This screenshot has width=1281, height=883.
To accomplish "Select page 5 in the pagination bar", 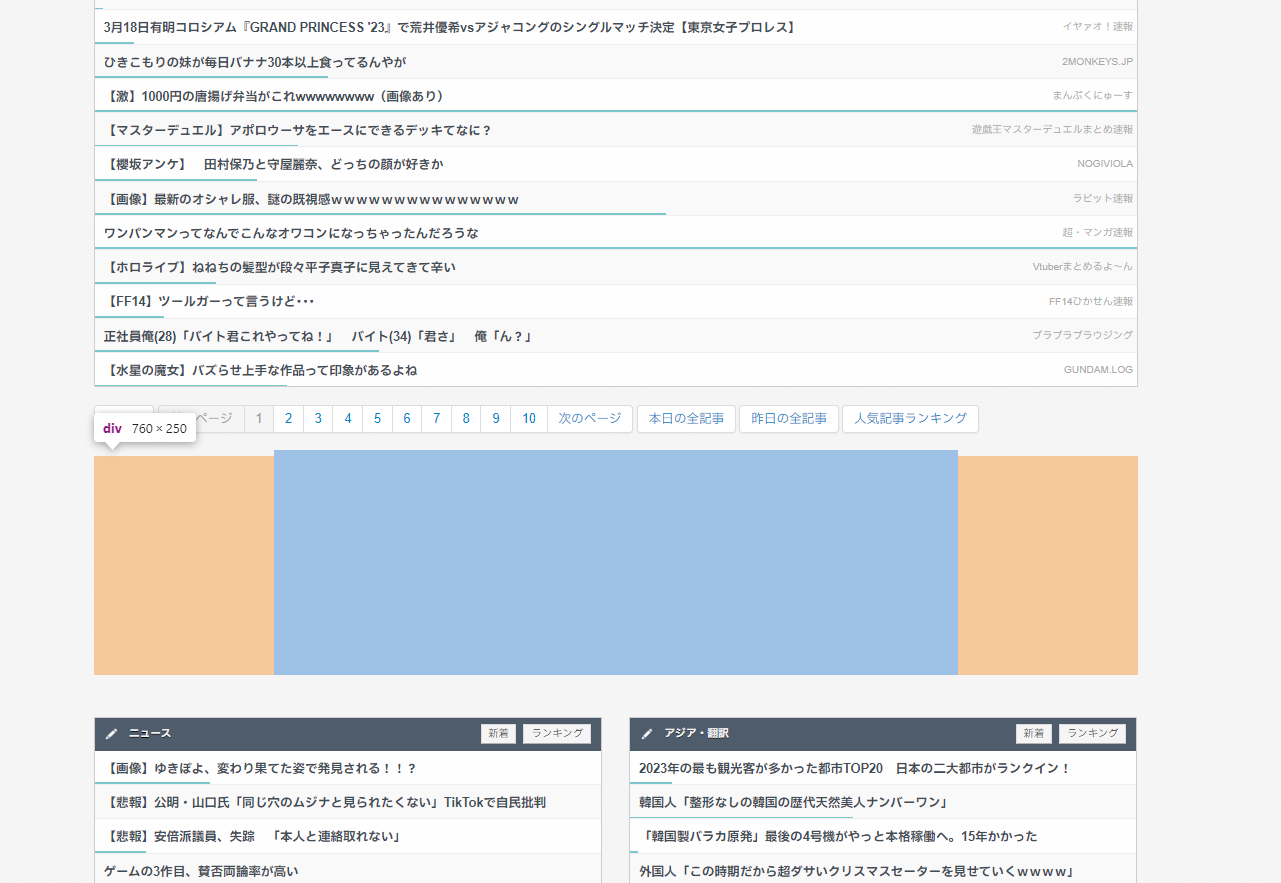I will (377, 419).
